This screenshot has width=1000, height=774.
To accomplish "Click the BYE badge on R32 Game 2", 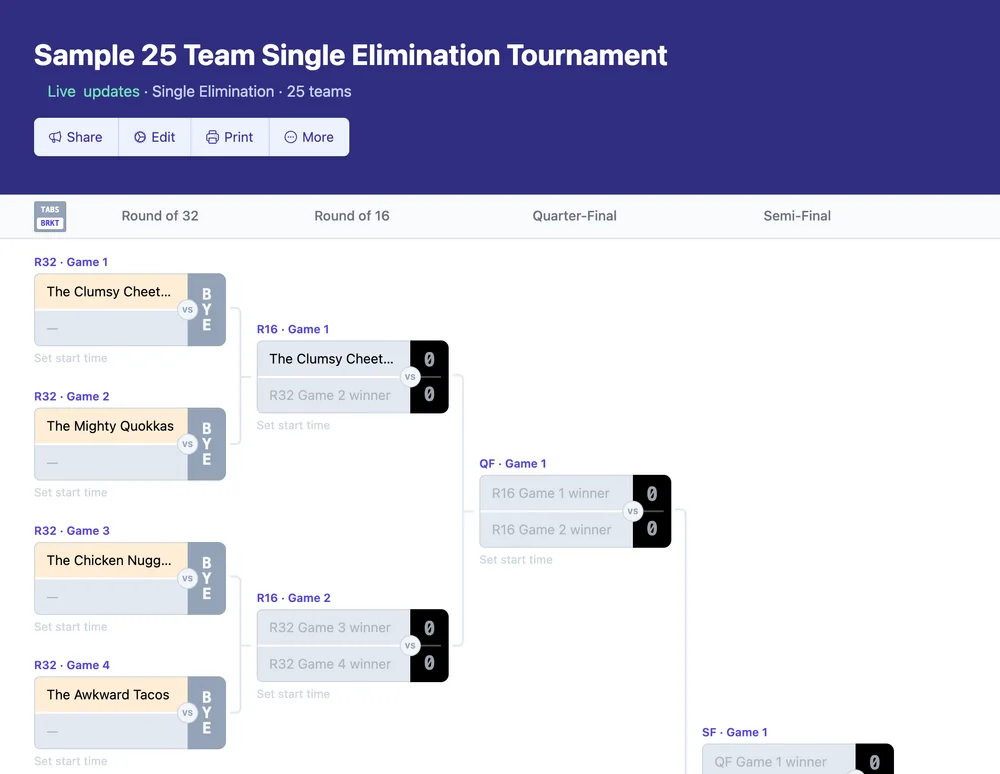I will pyautogui.click(x=206, y=444).
